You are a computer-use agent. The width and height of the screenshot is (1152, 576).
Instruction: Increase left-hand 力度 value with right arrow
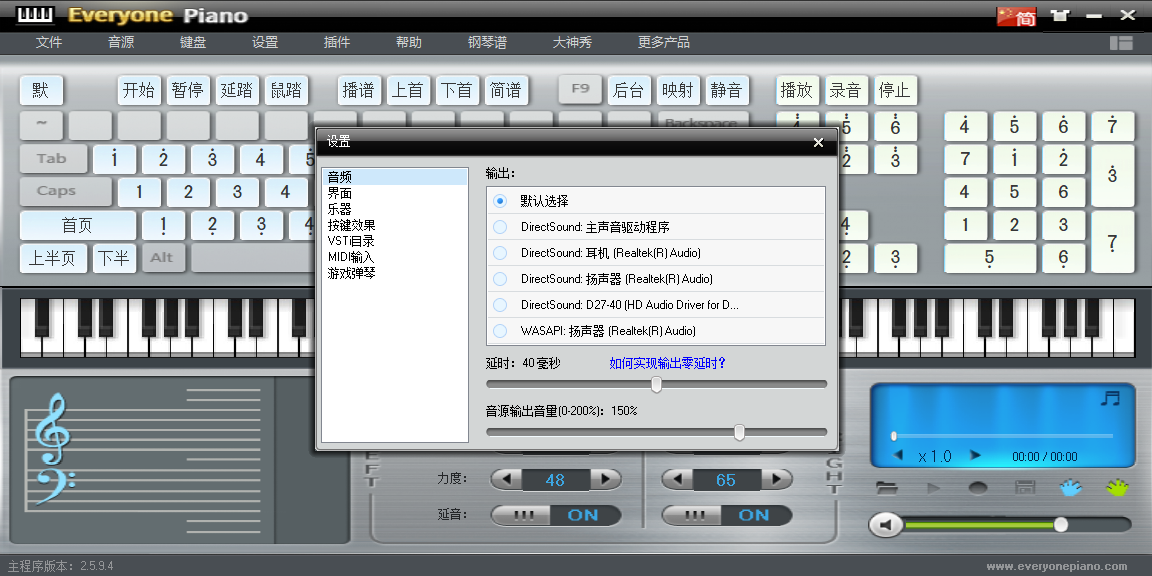coord(604,480)
